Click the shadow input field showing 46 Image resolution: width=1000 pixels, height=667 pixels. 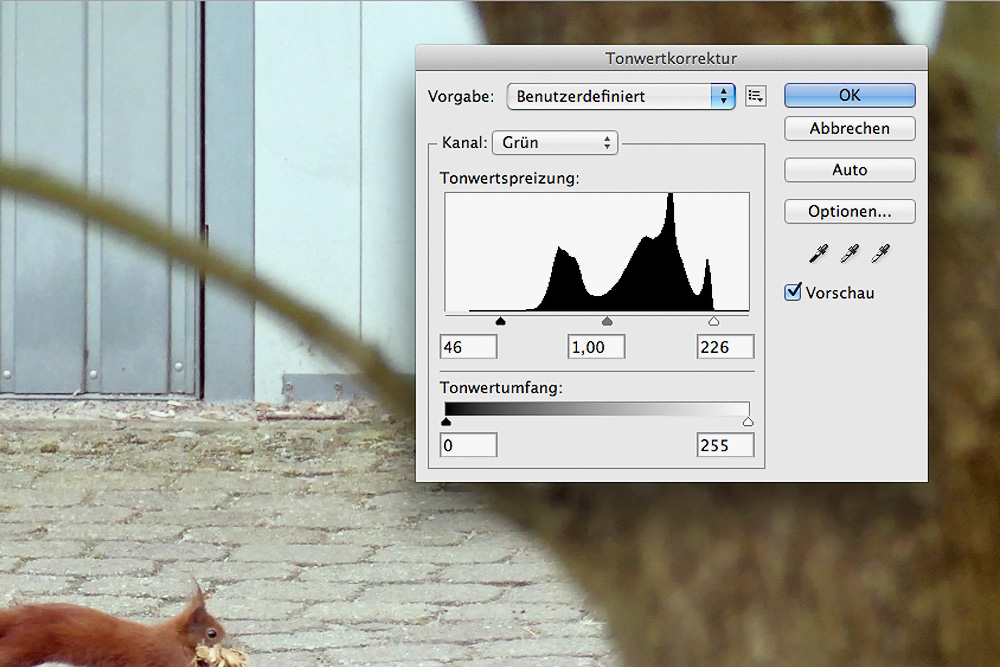pyautogui.click(x=468, y=347)
